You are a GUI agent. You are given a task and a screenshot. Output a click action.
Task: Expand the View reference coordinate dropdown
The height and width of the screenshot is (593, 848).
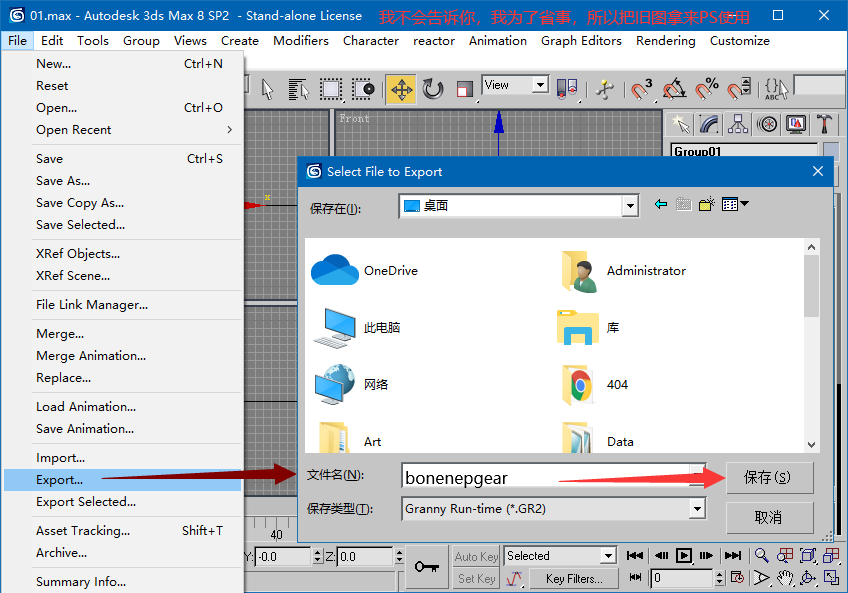(x=540, y=86)
